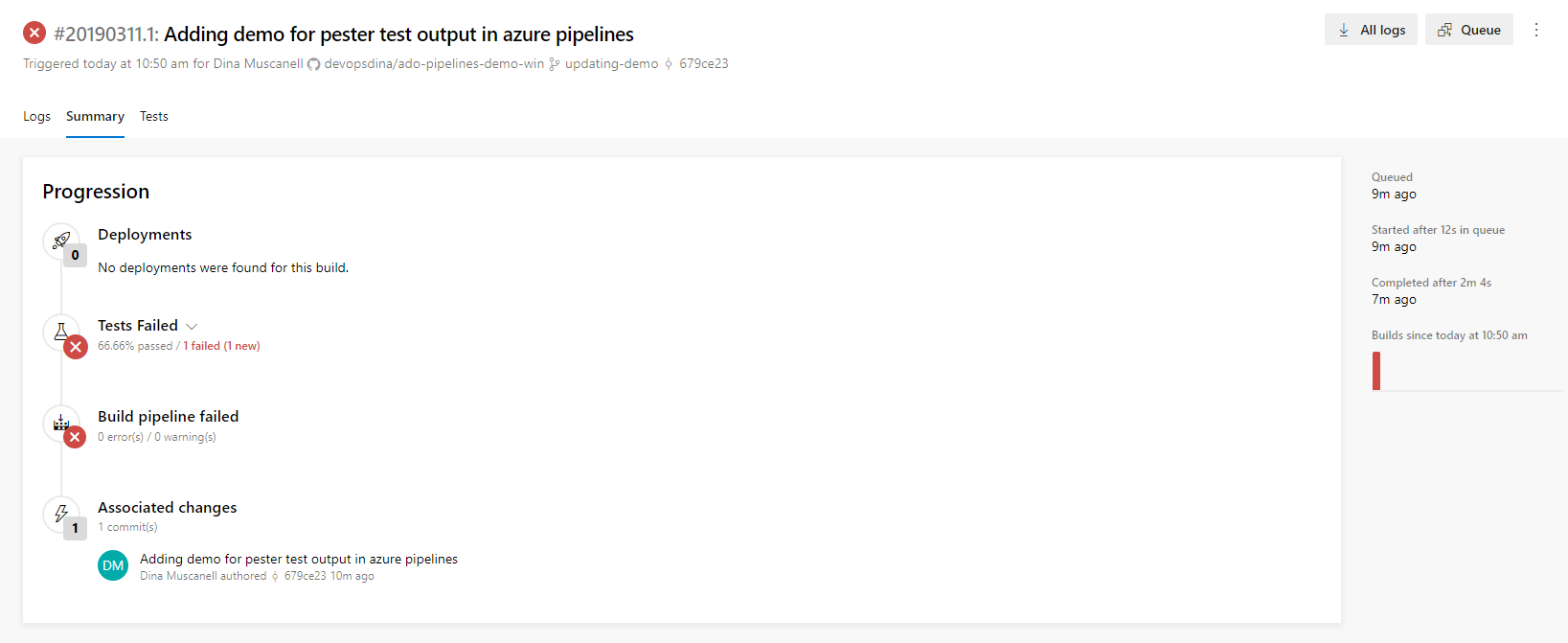The width and height of the screenshot is (1568, 643).
Task: Click the Associated changes lightning icon
Action: [61, 514]
